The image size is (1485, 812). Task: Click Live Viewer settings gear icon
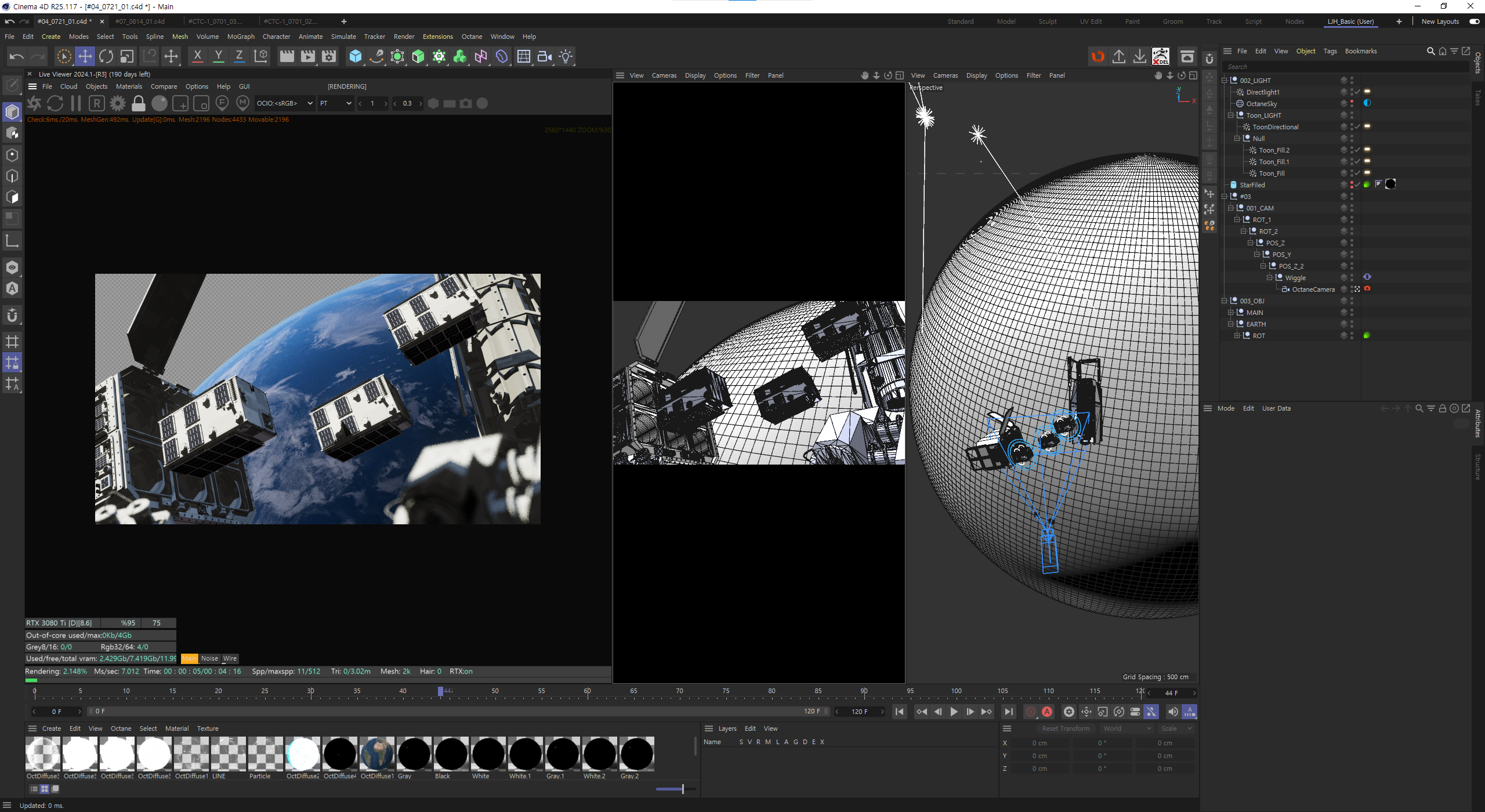coord(118,103)
